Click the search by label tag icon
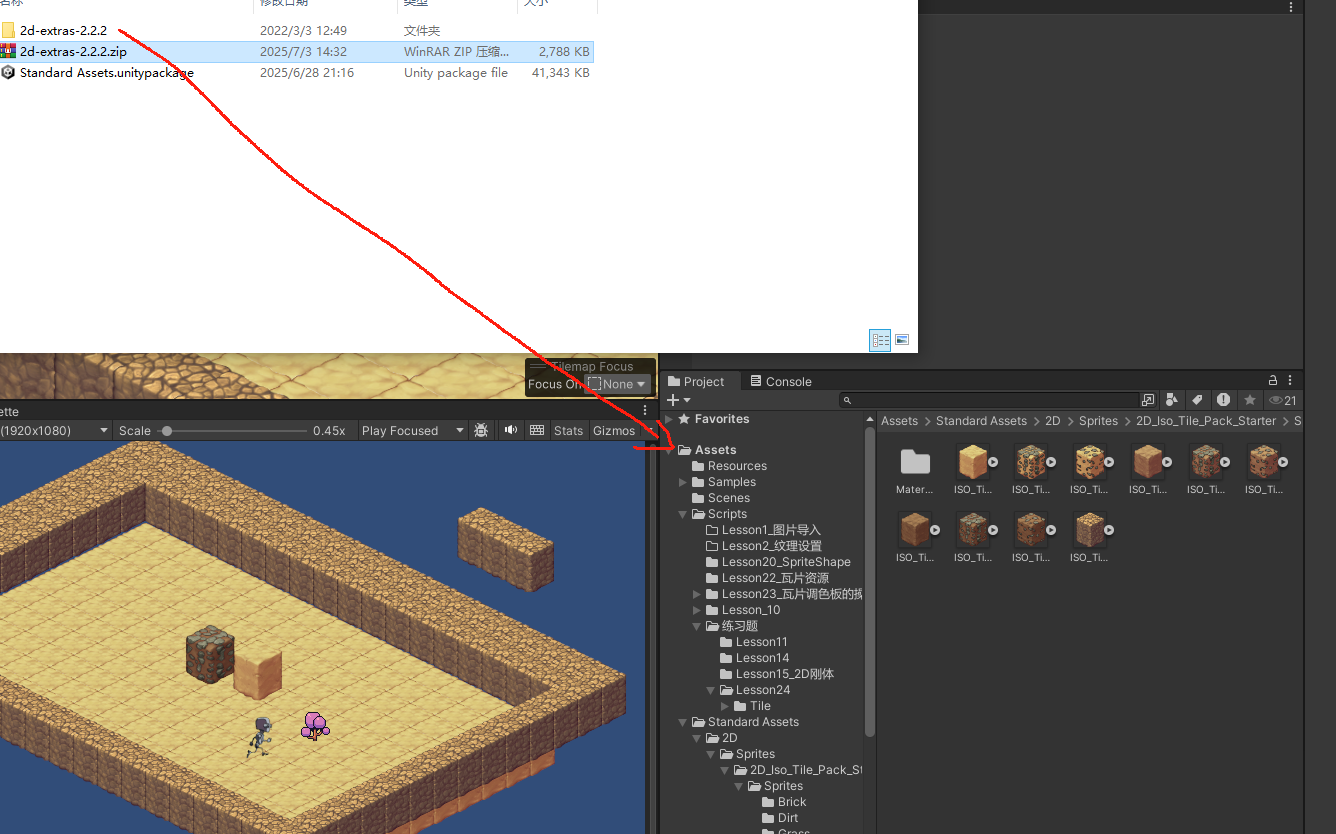The height and width of the screenshot is (834, 1336). [1196, 398]
